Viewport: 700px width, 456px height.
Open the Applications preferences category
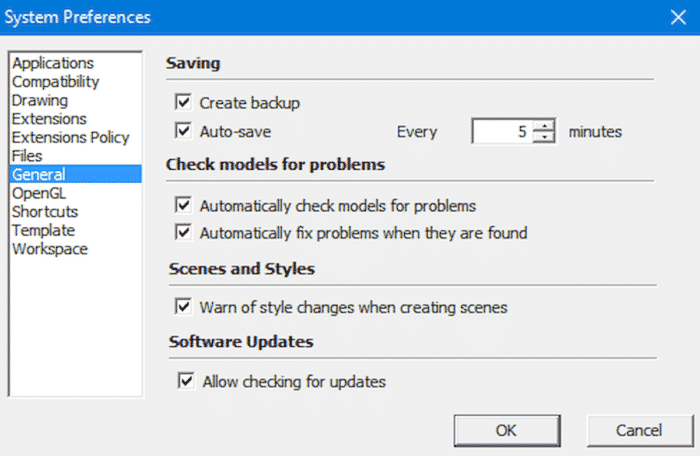coord(52,63)
